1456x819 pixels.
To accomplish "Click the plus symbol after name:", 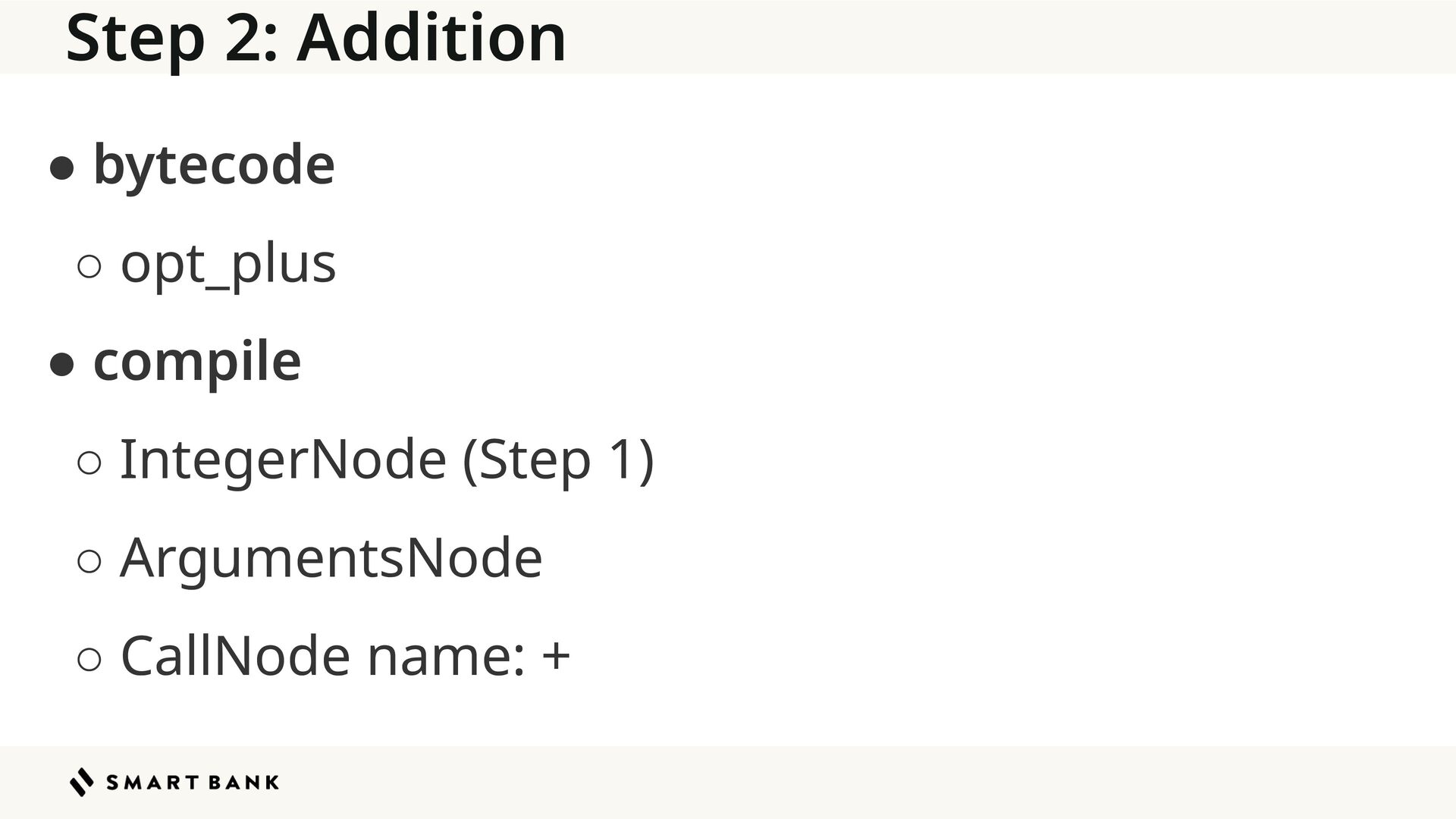I will tap(556, 656).
